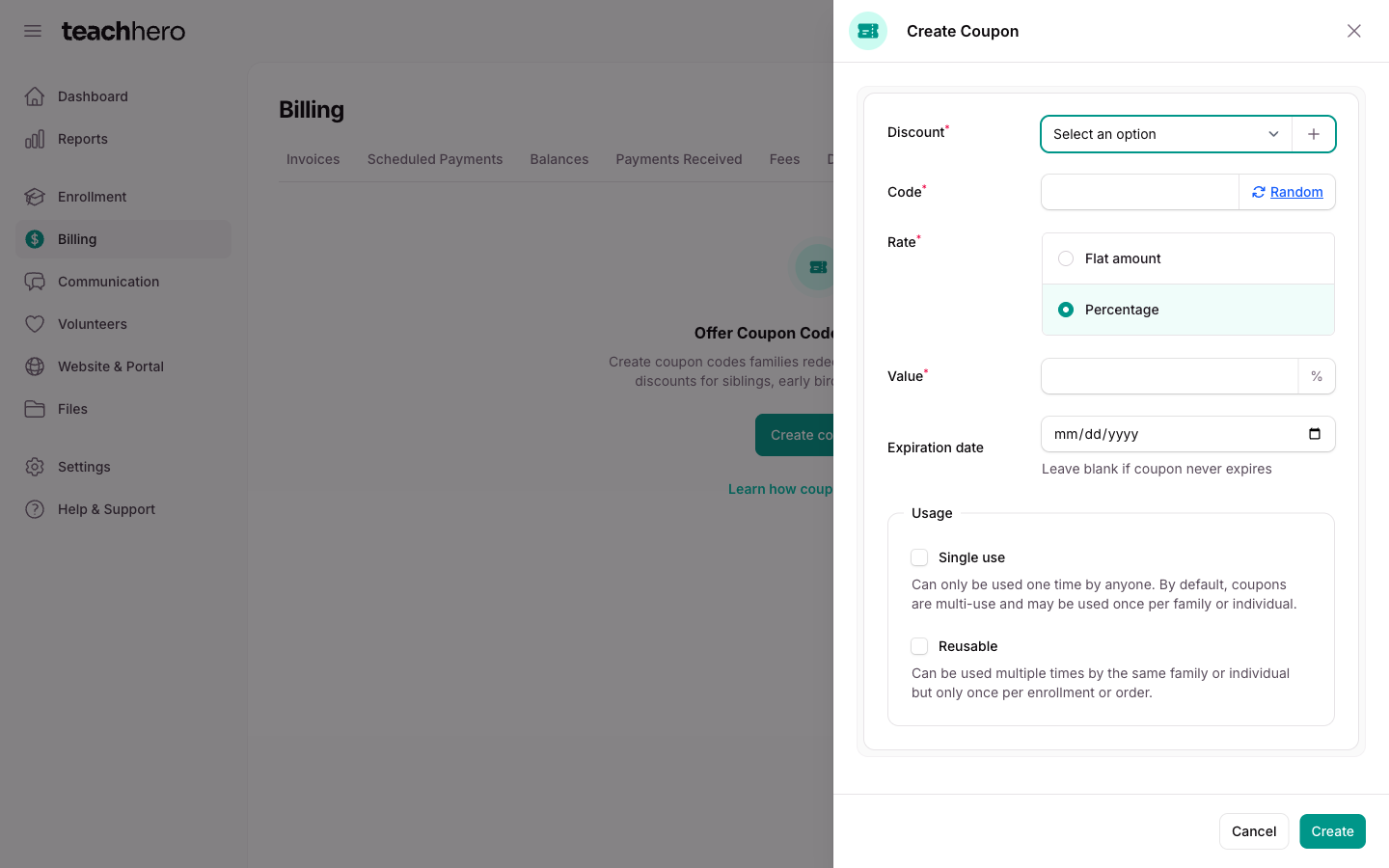This screenshot has width=1389, height=868.
Task: Open the Payments Received tab
Action: (x=679, y=159)
